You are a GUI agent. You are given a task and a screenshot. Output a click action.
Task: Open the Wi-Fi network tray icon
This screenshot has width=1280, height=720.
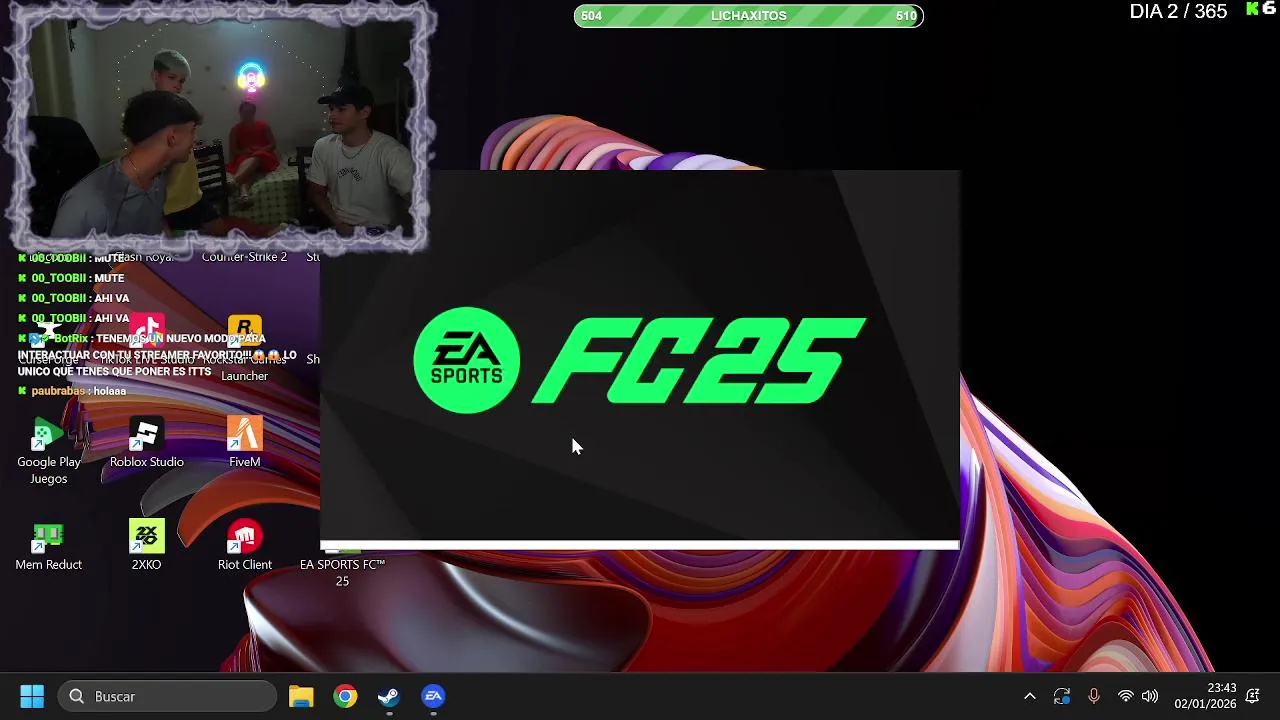[1125, 696]
